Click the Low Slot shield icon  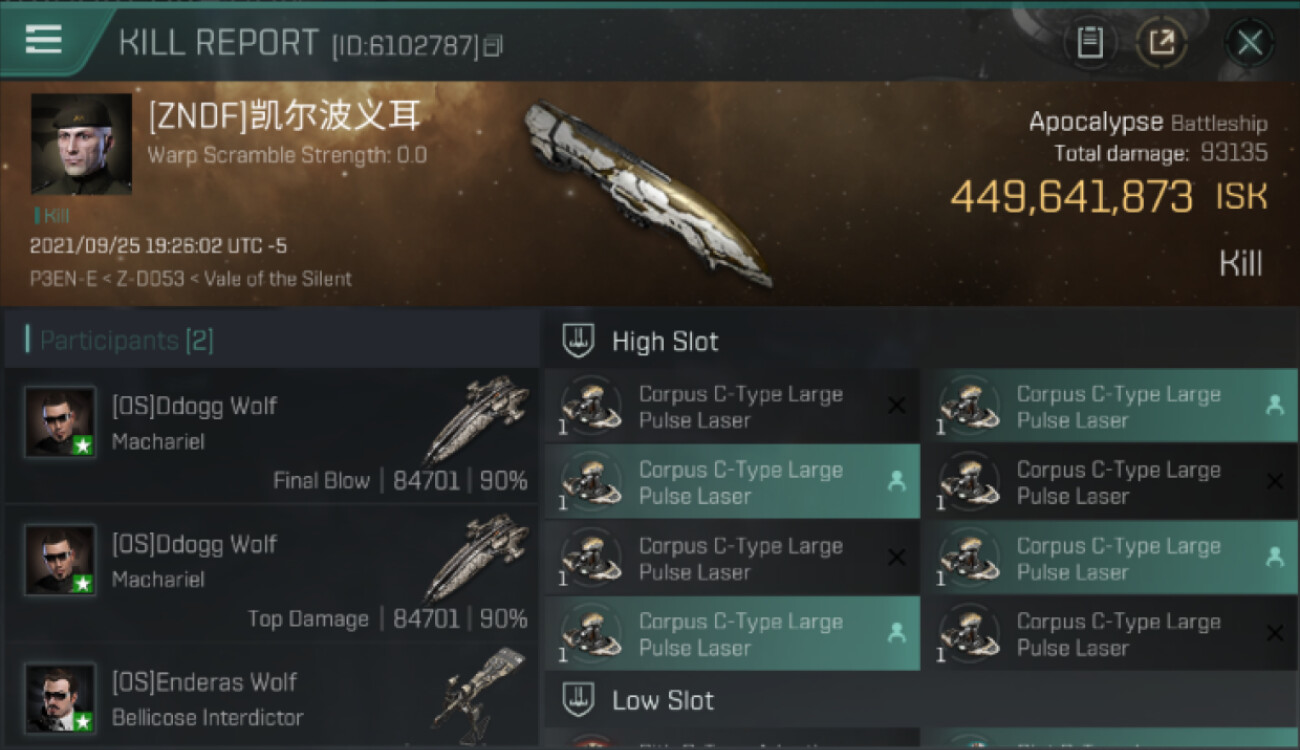579,699
